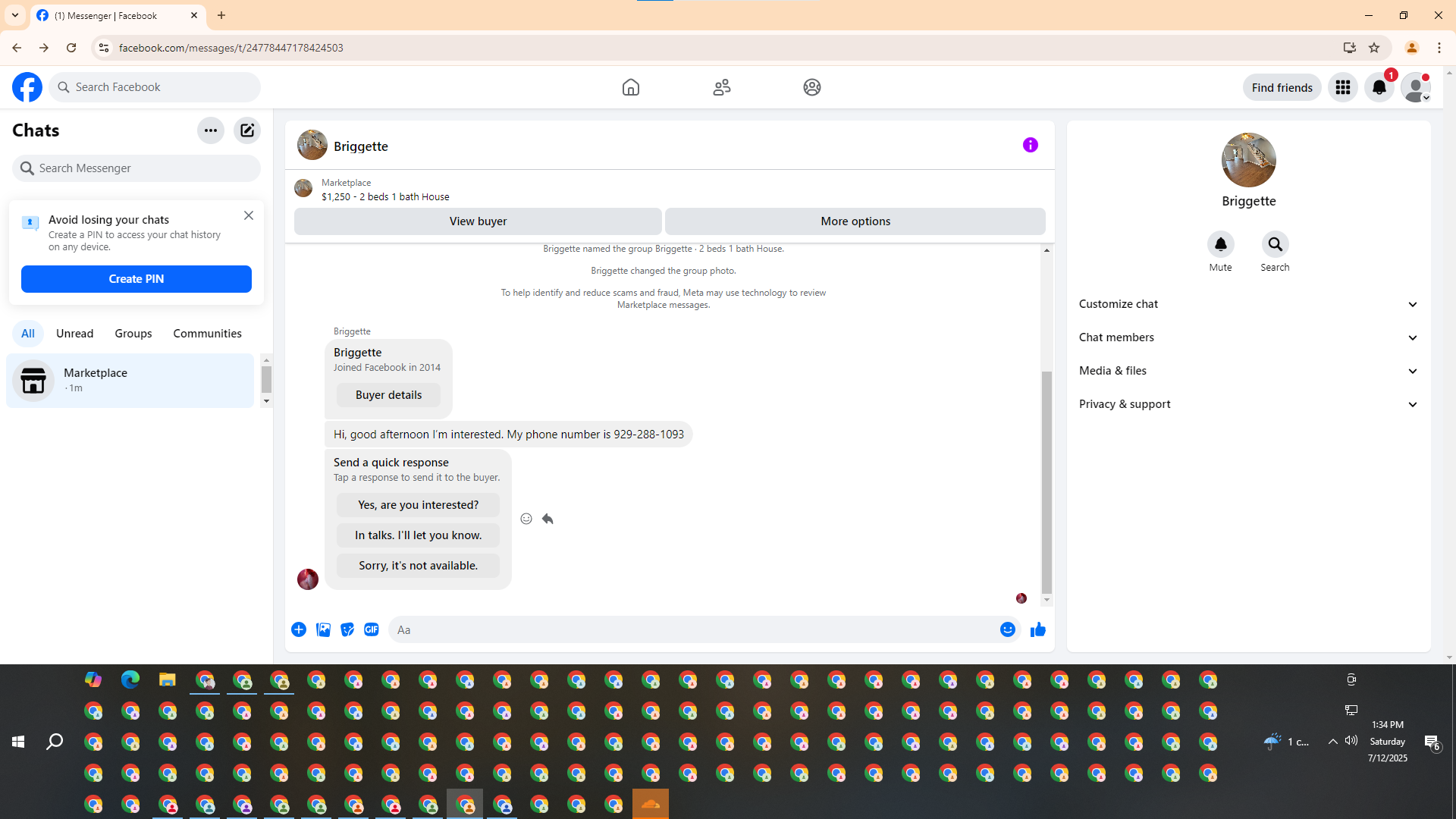The height and width of the screenshot is (819, 1456).
Task: Click the attach photo icon
Action: [x=323, y=629]
